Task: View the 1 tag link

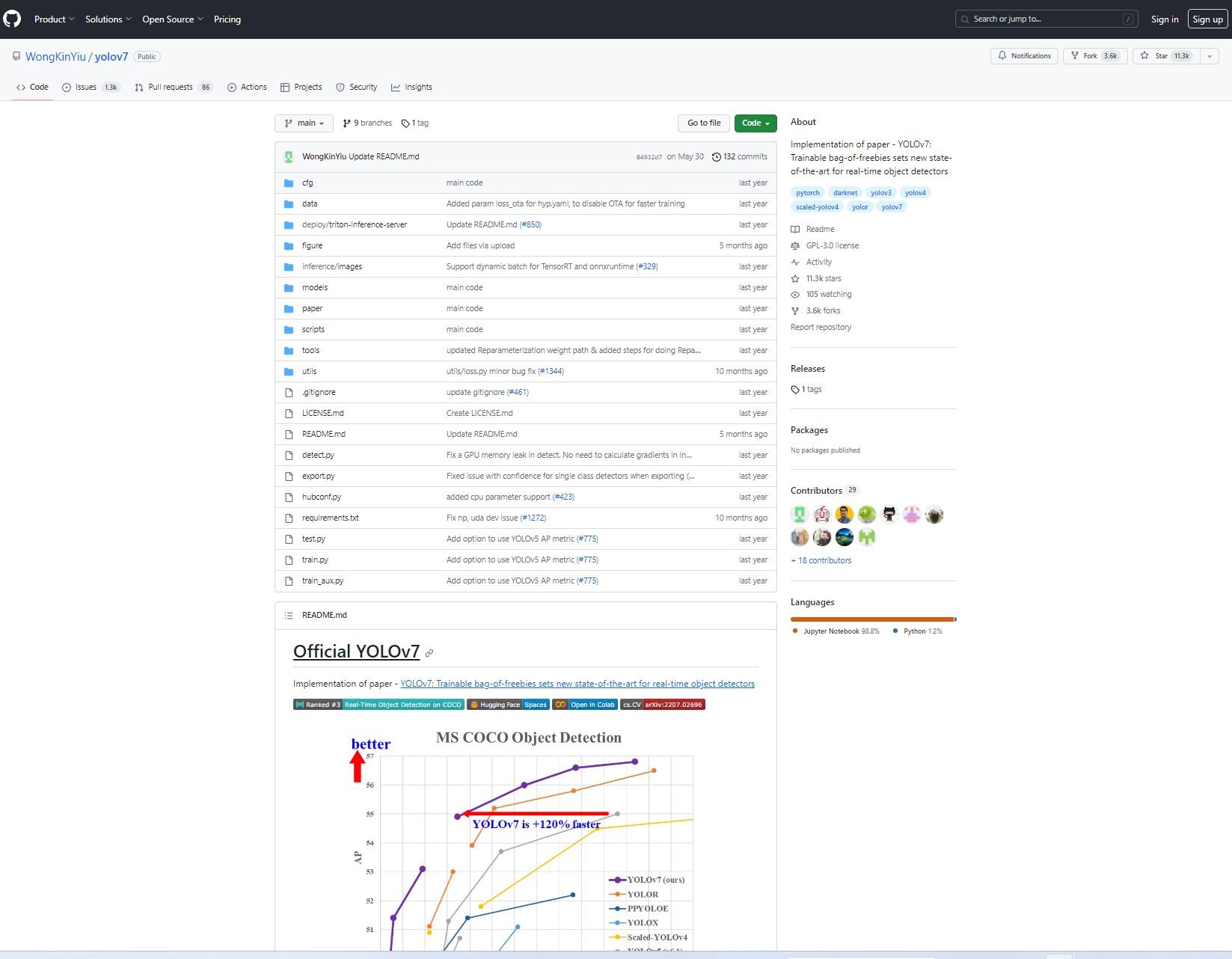Action: point(415,123)
